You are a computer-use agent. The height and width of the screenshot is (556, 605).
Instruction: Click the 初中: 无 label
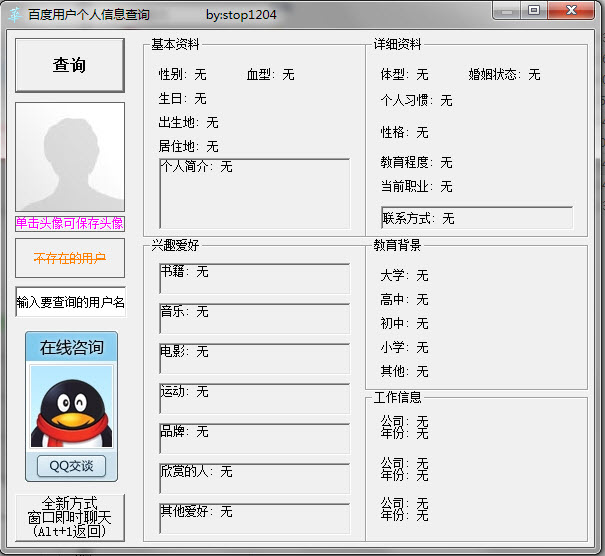pyautogui.click(x=404, y=323)
